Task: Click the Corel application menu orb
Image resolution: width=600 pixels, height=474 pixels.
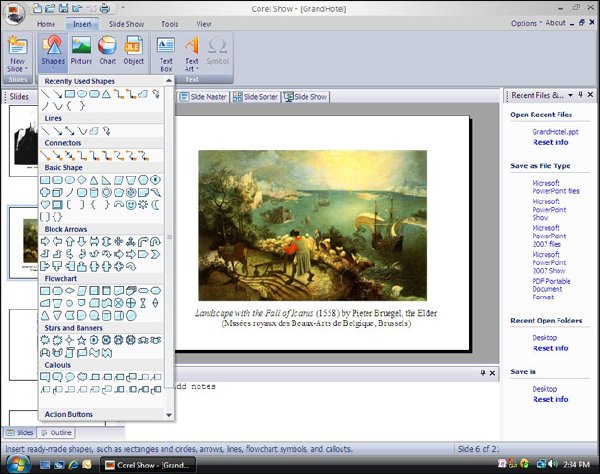Action: click(x=15, y=14)
